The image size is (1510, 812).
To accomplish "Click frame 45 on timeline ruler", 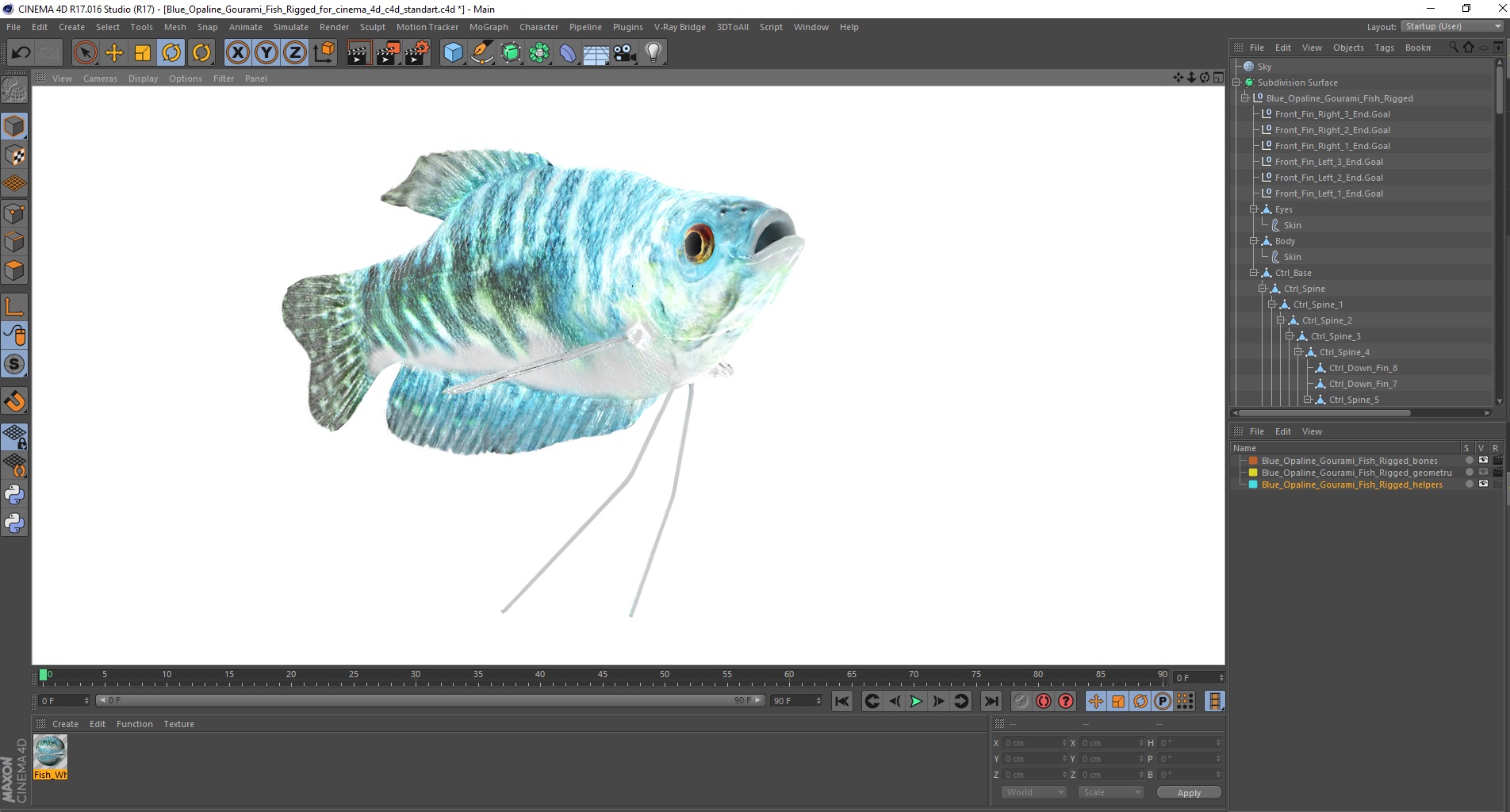I will pos(603,676).
